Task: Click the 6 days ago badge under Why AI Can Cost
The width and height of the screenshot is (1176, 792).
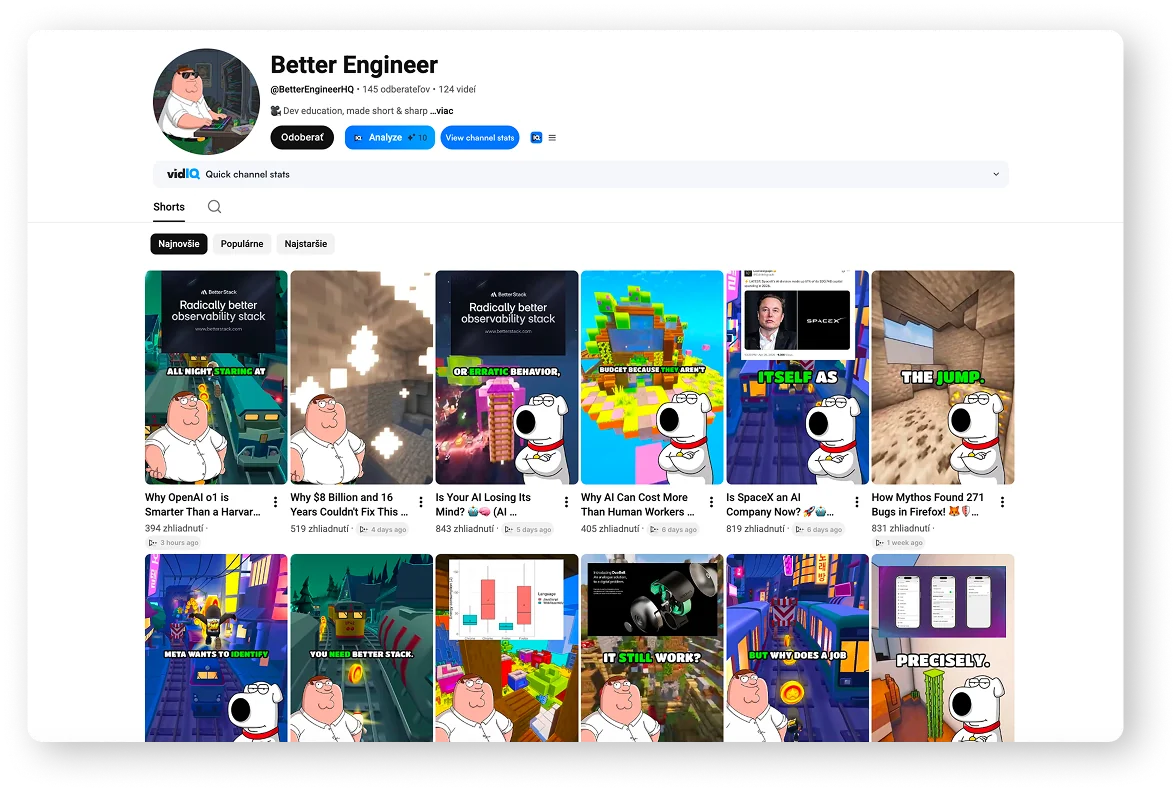Action: click(674, 529)
